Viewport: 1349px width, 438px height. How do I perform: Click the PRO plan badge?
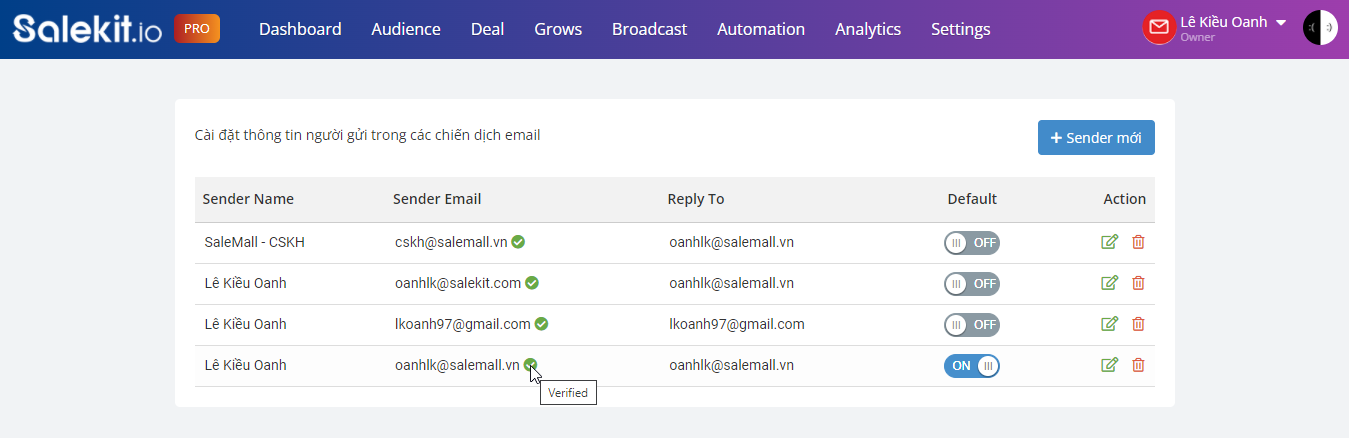[x=197, y=29]
